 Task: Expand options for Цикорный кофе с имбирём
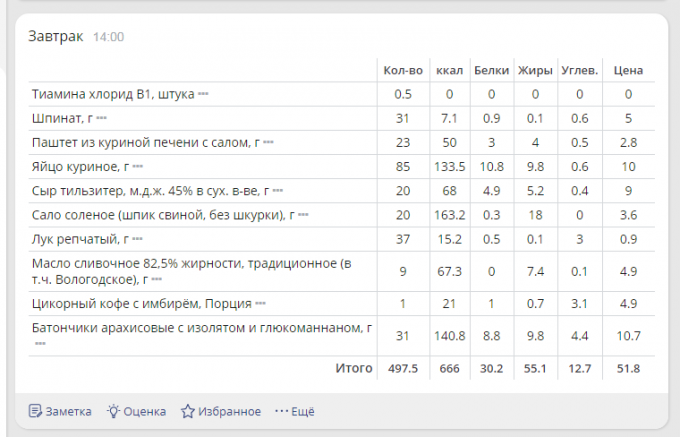click(260, 303)
